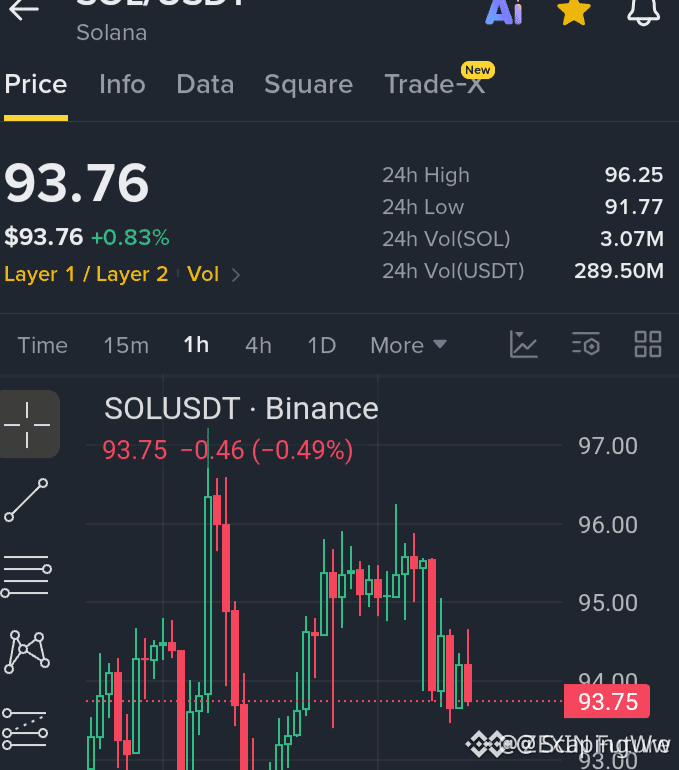Viewport: 679px width, 770px height.
Task: Select the 4h chart interval
Action: (258, 345)
